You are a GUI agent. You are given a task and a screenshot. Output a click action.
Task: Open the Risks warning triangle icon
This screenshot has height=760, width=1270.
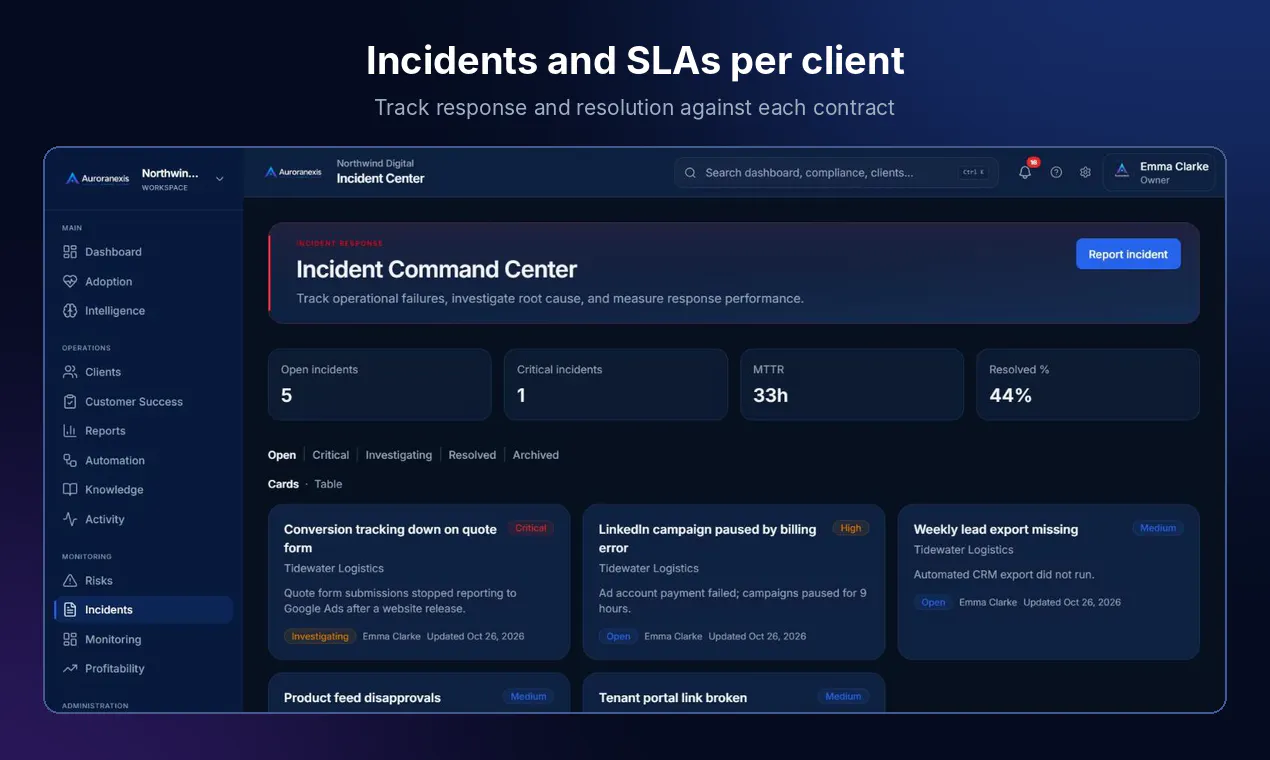coord(70,581)
